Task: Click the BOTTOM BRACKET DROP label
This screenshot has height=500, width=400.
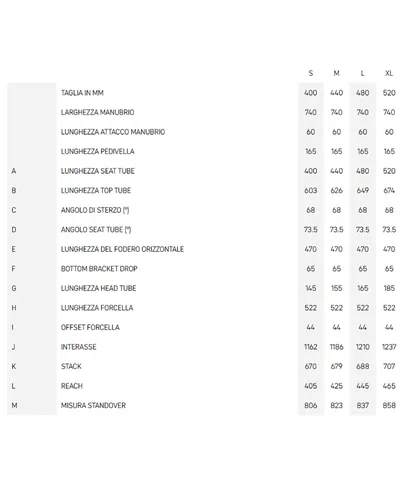Action: tap(99, 269)
